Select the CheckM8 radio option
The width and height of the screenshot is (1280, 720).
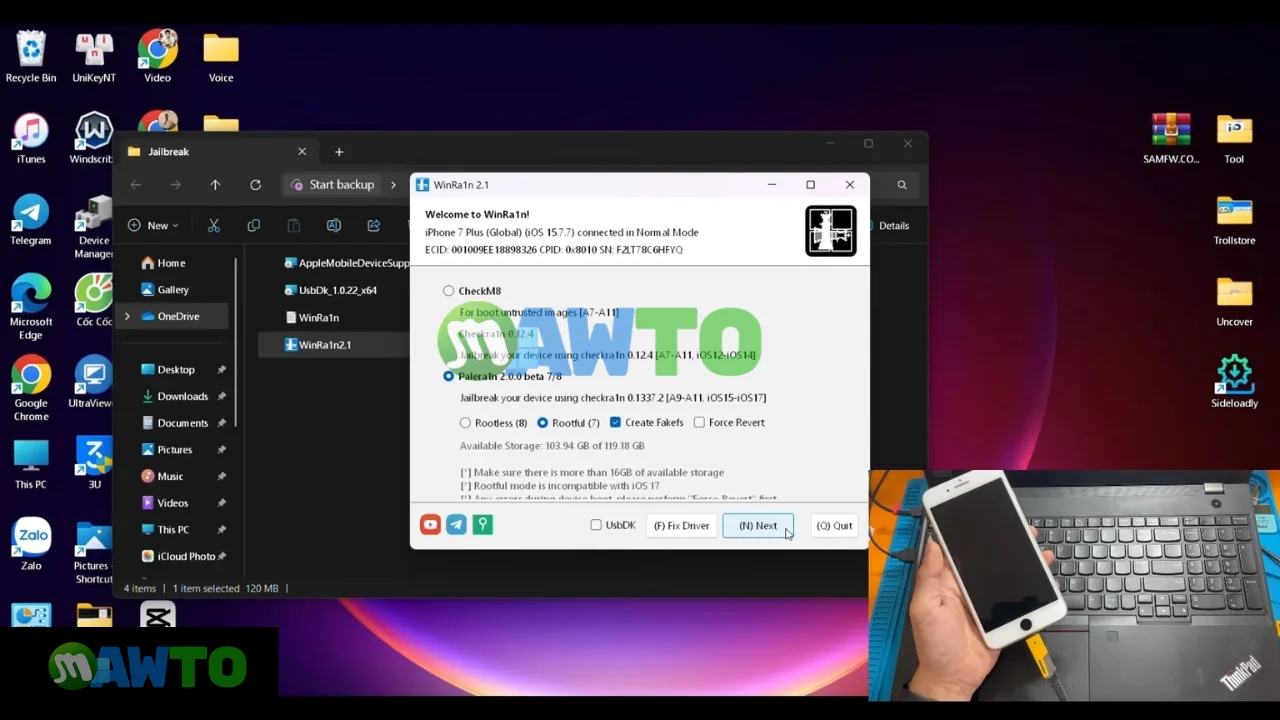(448, 291)
